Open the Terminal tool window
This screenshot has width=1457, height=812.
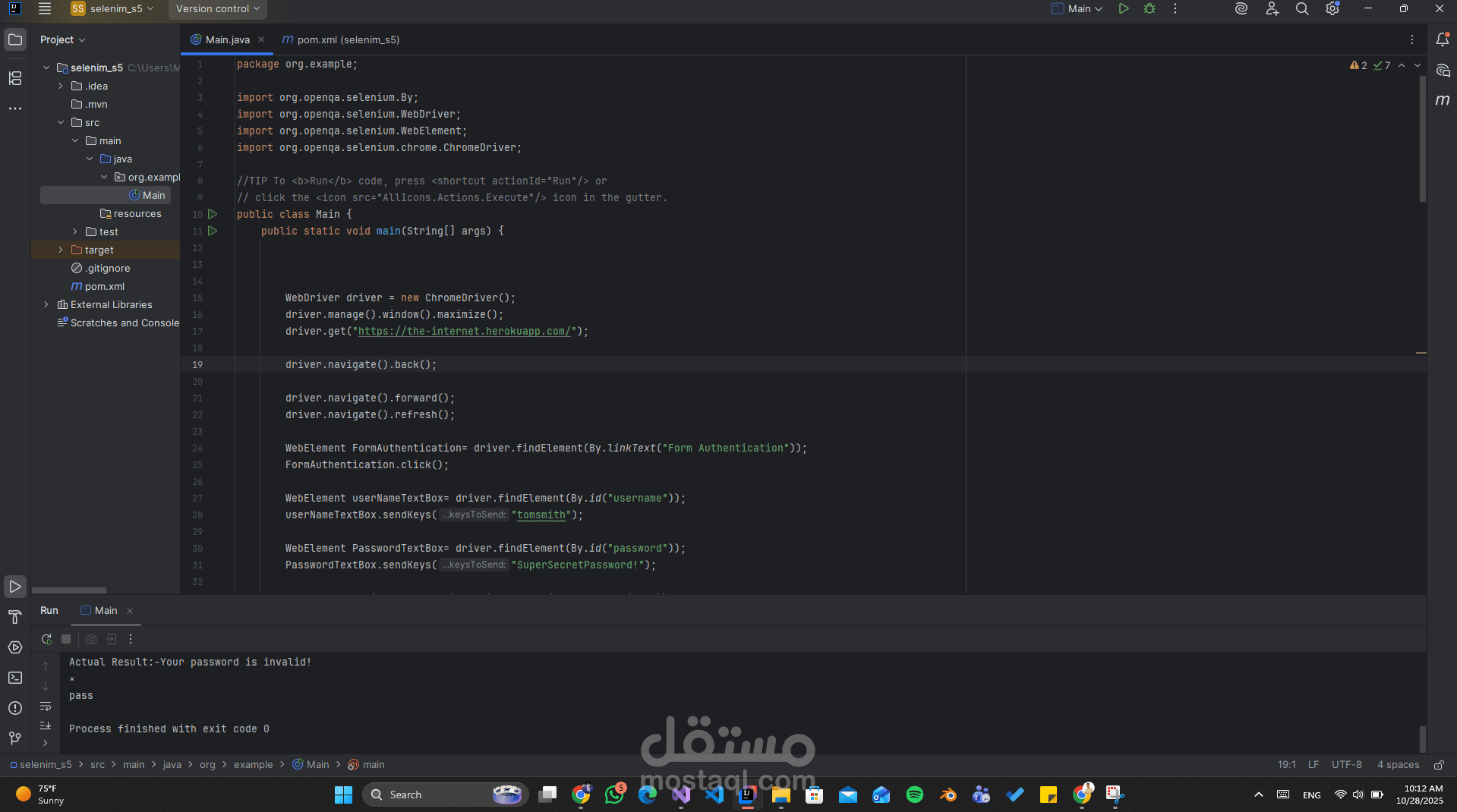click(x=15, y=678)
